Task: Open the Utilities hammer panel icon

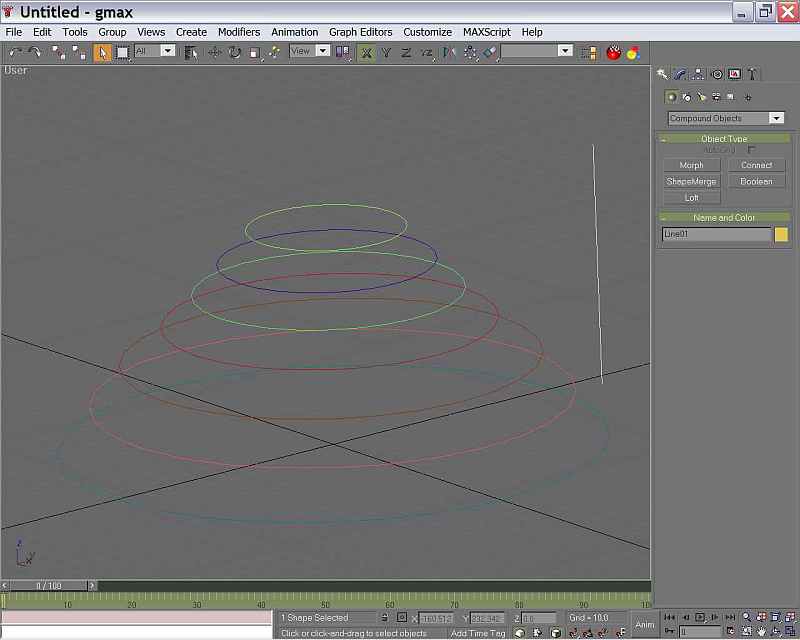Action: click(x=752, y=74)
